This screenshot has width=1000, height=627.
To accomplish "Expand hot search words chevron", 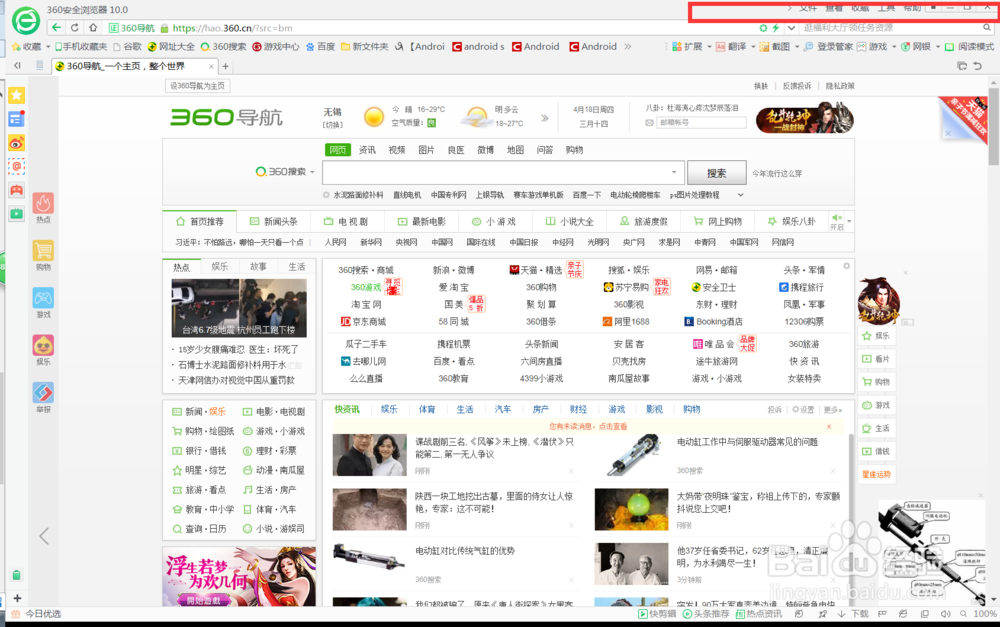I will tap(740, 195).
